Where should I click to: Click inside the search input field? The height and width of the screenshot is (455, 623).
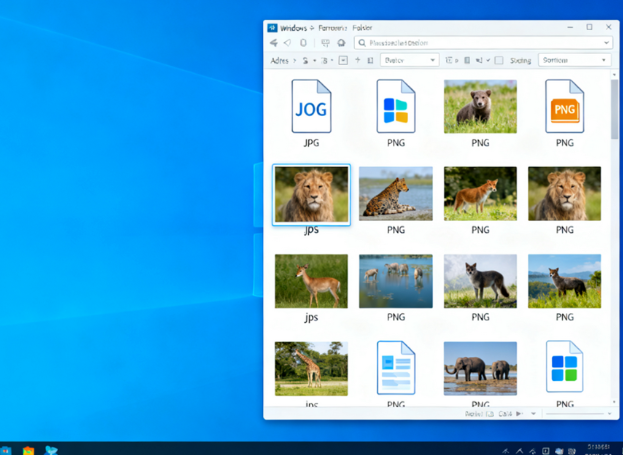point(483,43)
